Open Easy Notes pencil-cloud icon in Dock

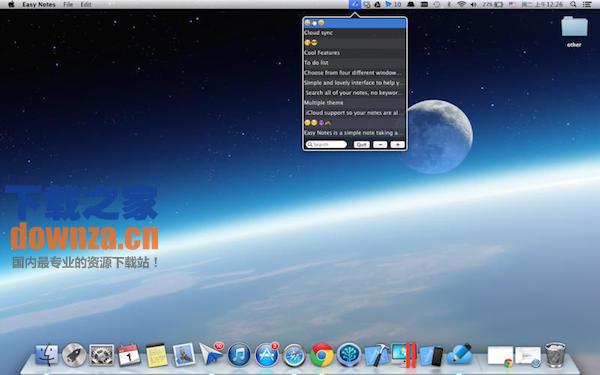pos(460,354)
